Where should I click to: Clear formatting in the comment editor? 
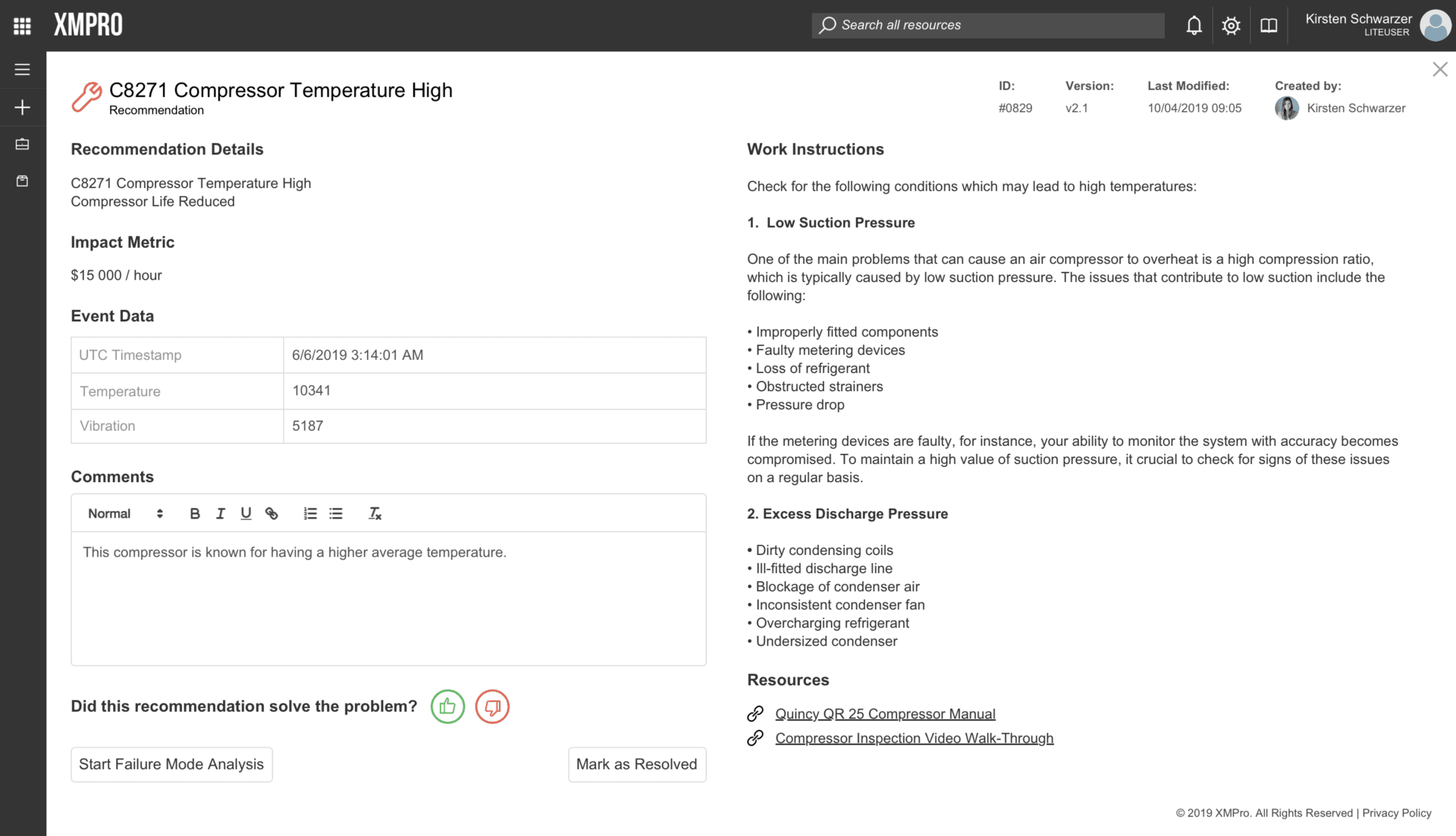tap(374, 513)
